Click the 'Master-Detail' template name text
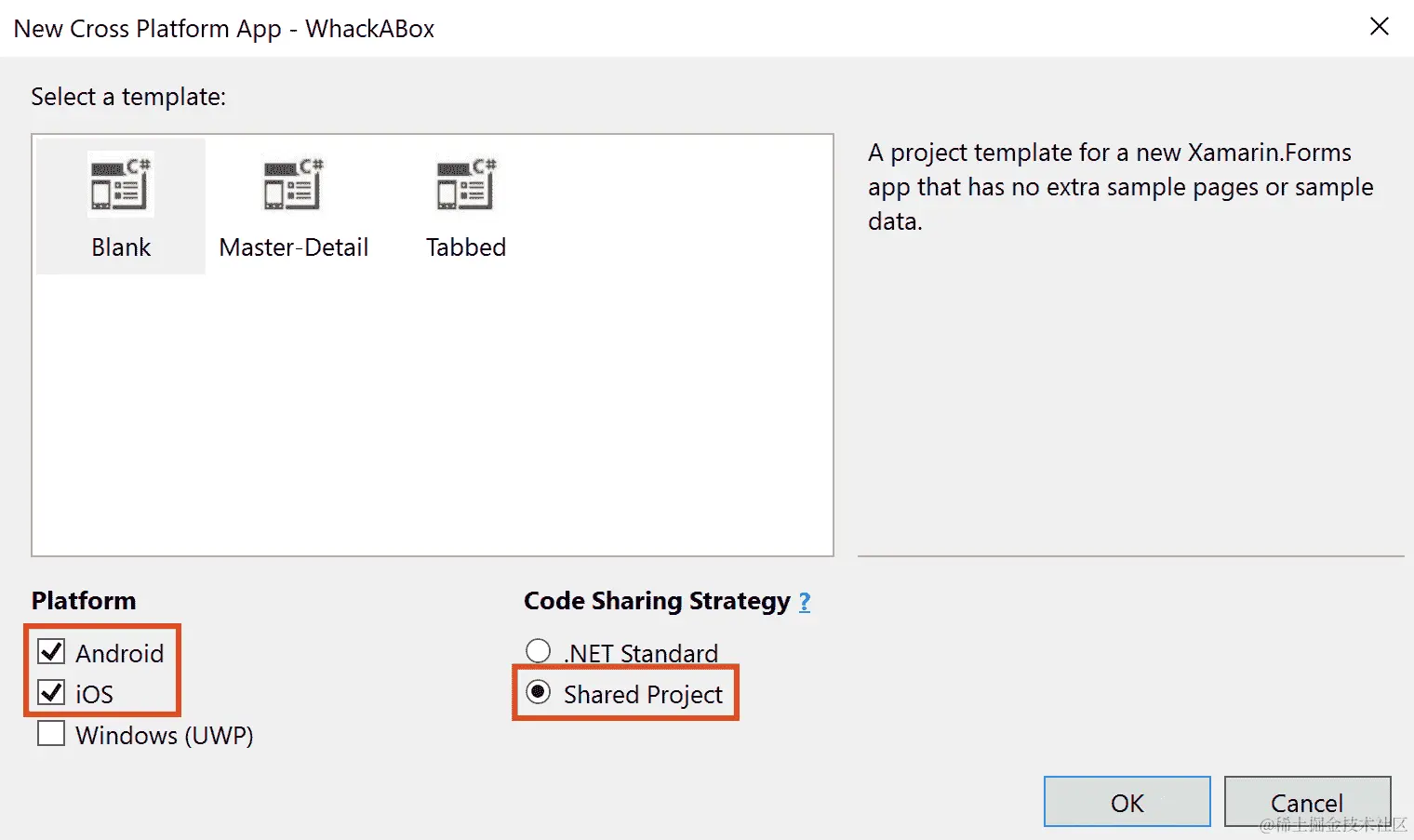Viewport: 1414px width, 840px height. point(294,247)
